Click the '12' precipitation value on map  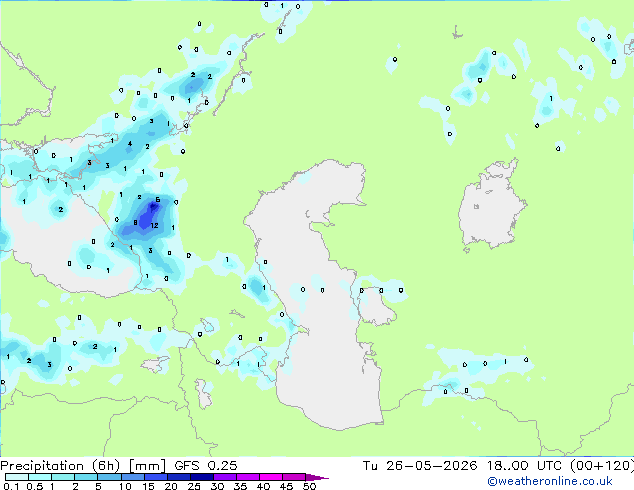[x=154, y=226]
